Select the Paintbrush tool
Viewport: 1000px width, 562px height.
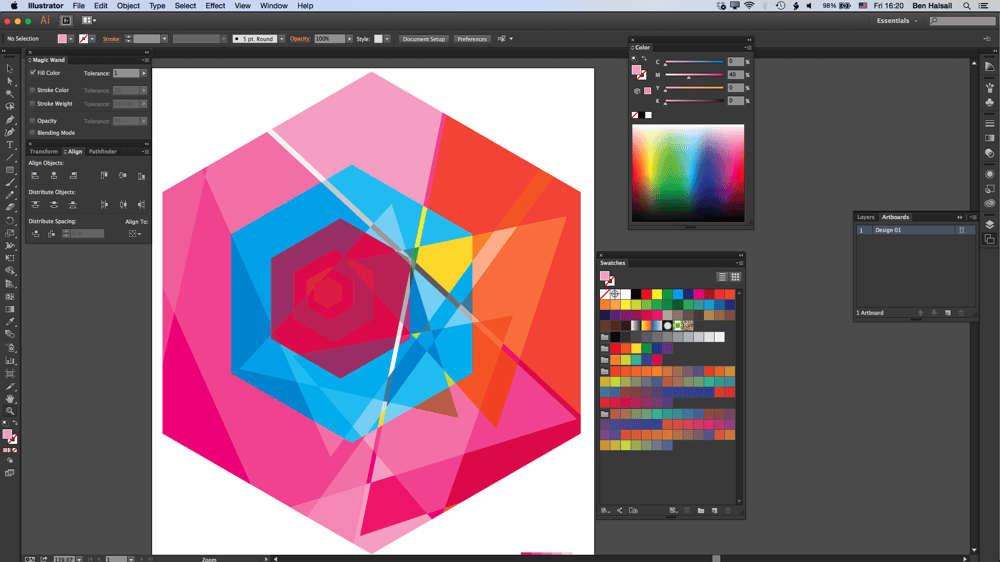tap(10, 182)
